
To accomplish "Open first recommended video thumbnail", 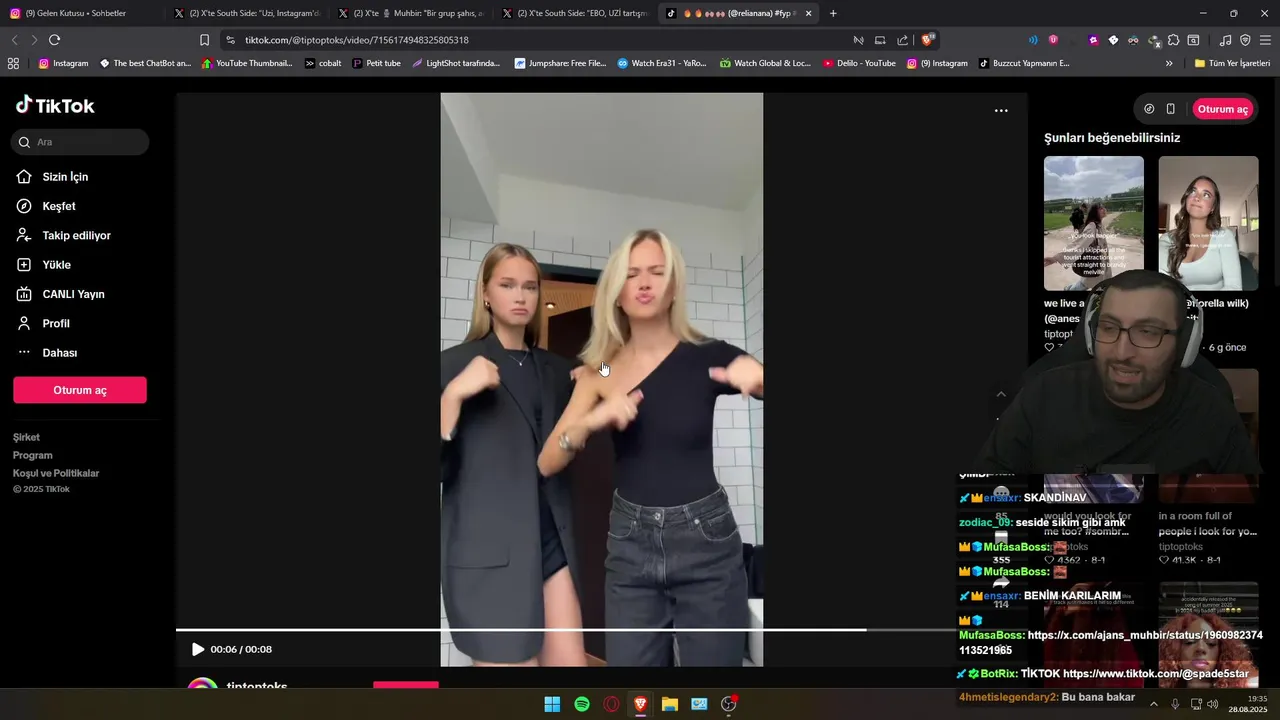I will (x=1094, y=223).
